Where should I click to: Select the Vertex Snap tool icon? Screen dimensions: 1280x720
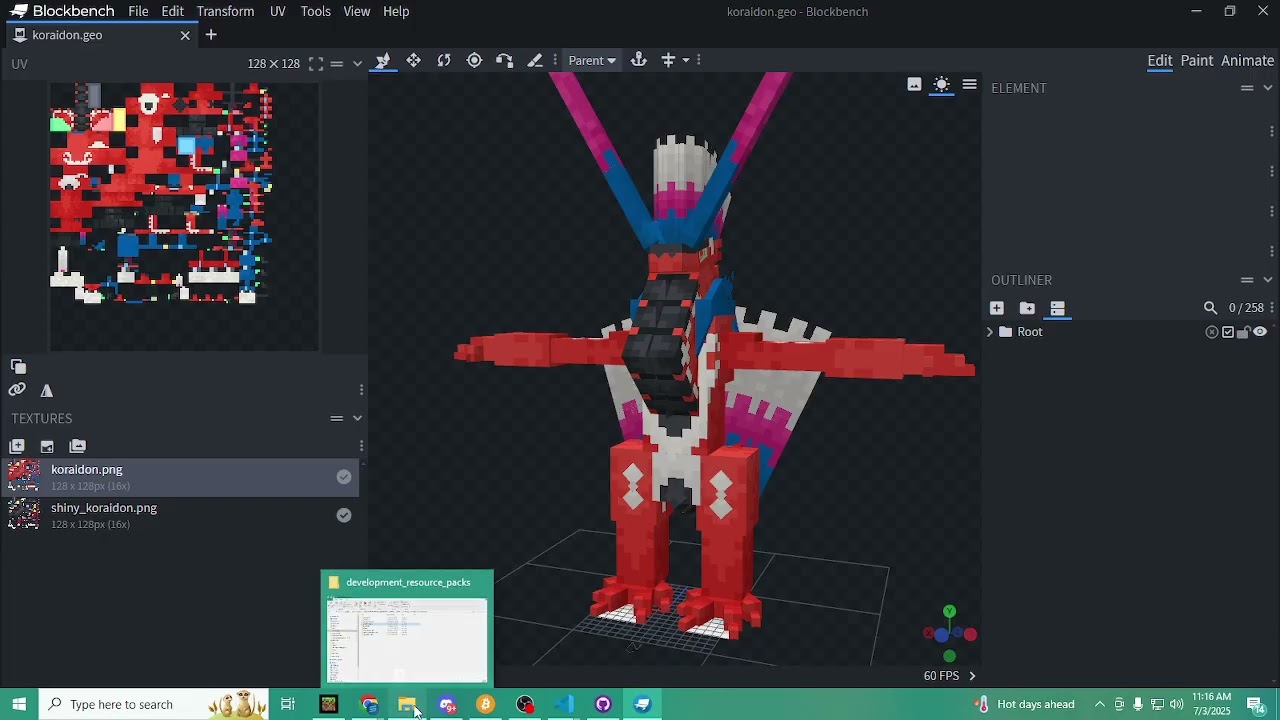point(505,61)
